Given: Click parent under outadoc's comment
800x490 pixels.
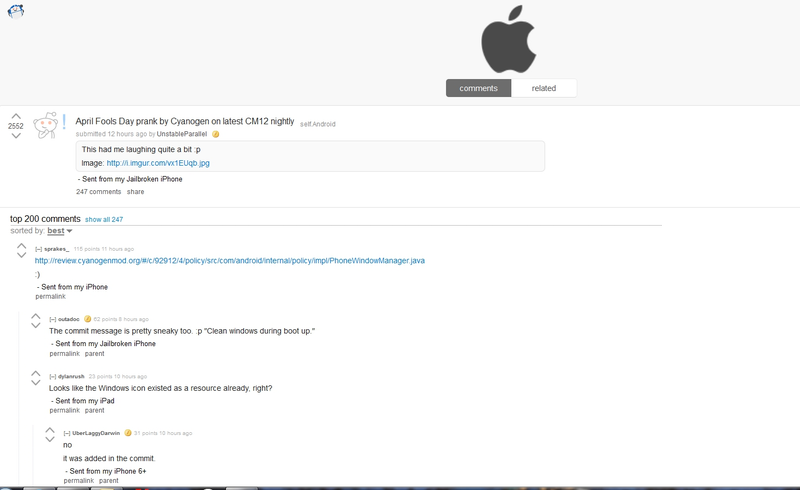Looking at the screenshot, I should [94, 354].
